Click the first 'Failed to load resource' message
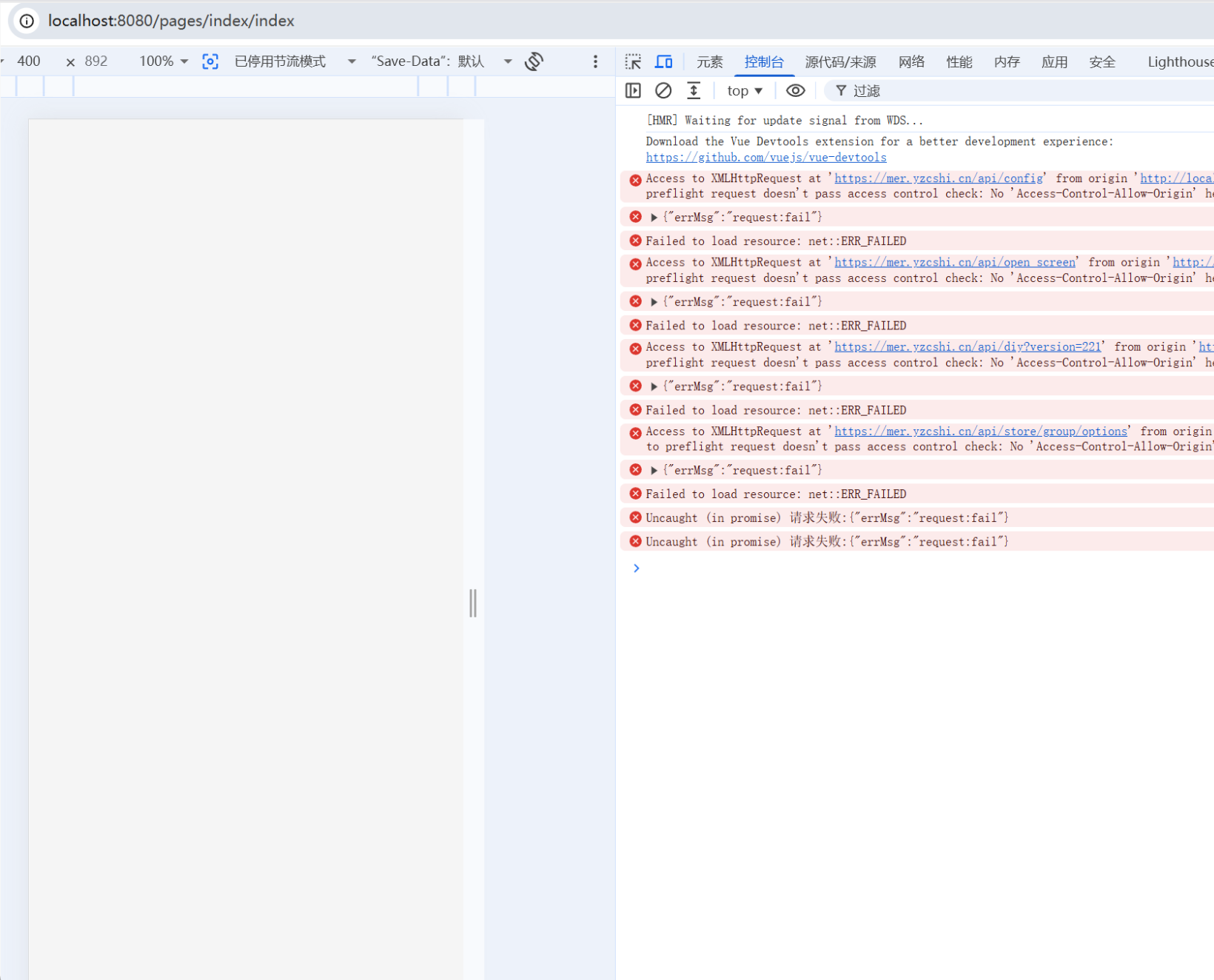Screen dimensions: 1214x980 (x=776, y=241)
